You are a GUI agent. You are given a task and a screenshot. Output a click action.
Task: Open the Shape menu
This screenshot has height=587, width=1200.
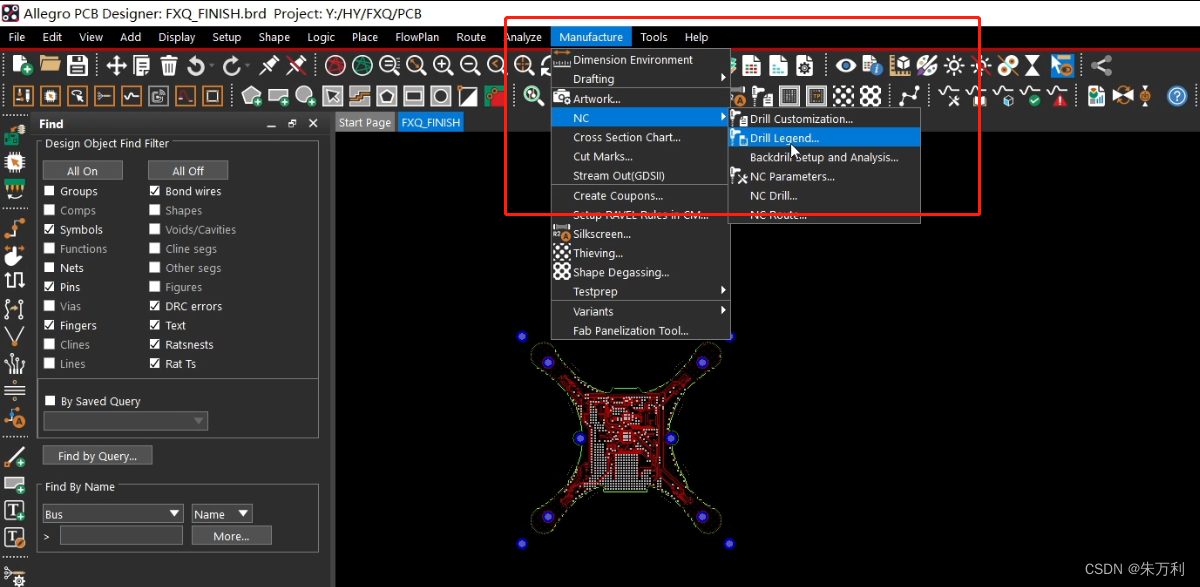(274, 37)
